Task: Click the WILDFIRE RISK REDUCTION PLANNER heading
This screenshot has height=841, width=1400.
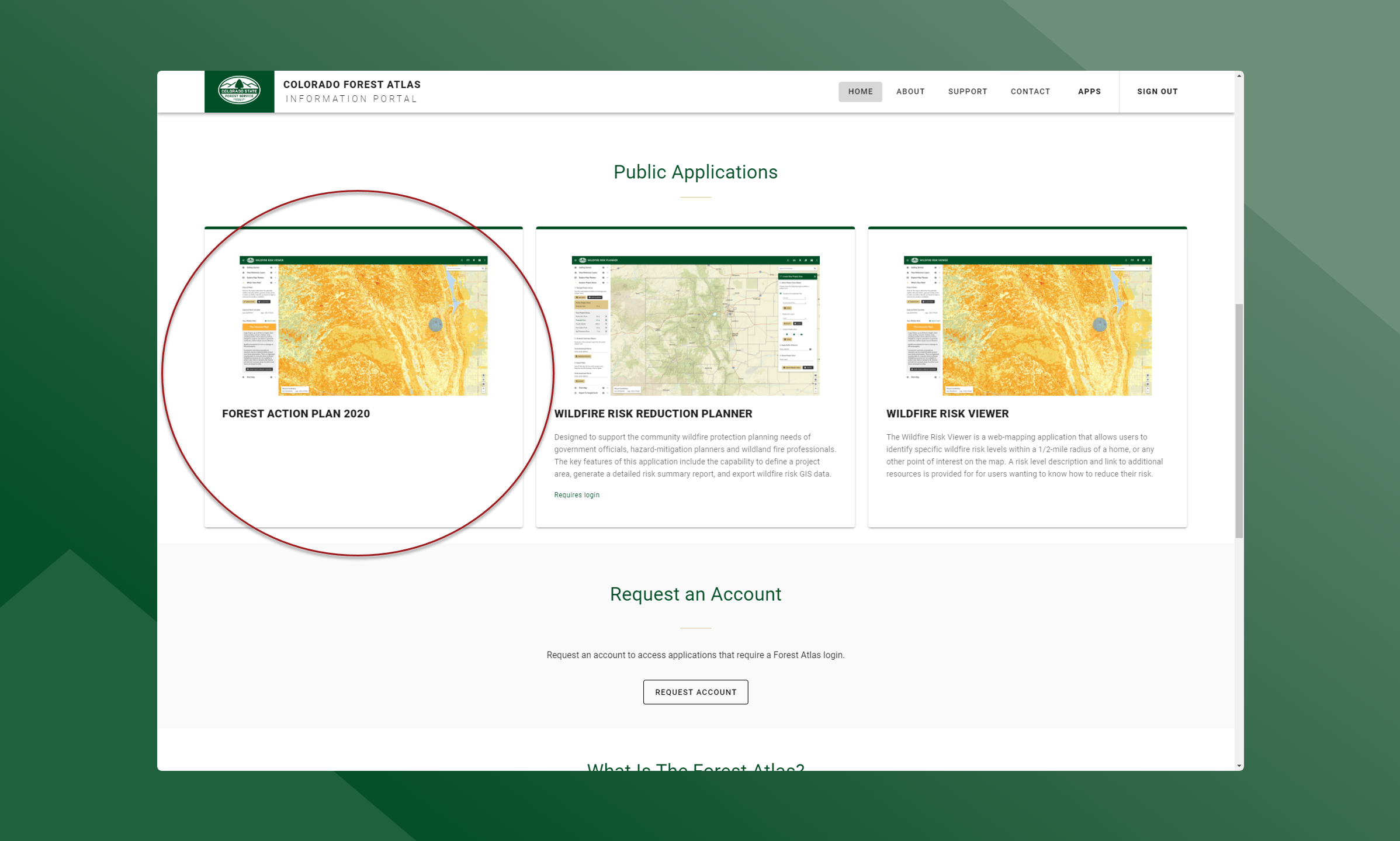Action: tap(653, 414)
